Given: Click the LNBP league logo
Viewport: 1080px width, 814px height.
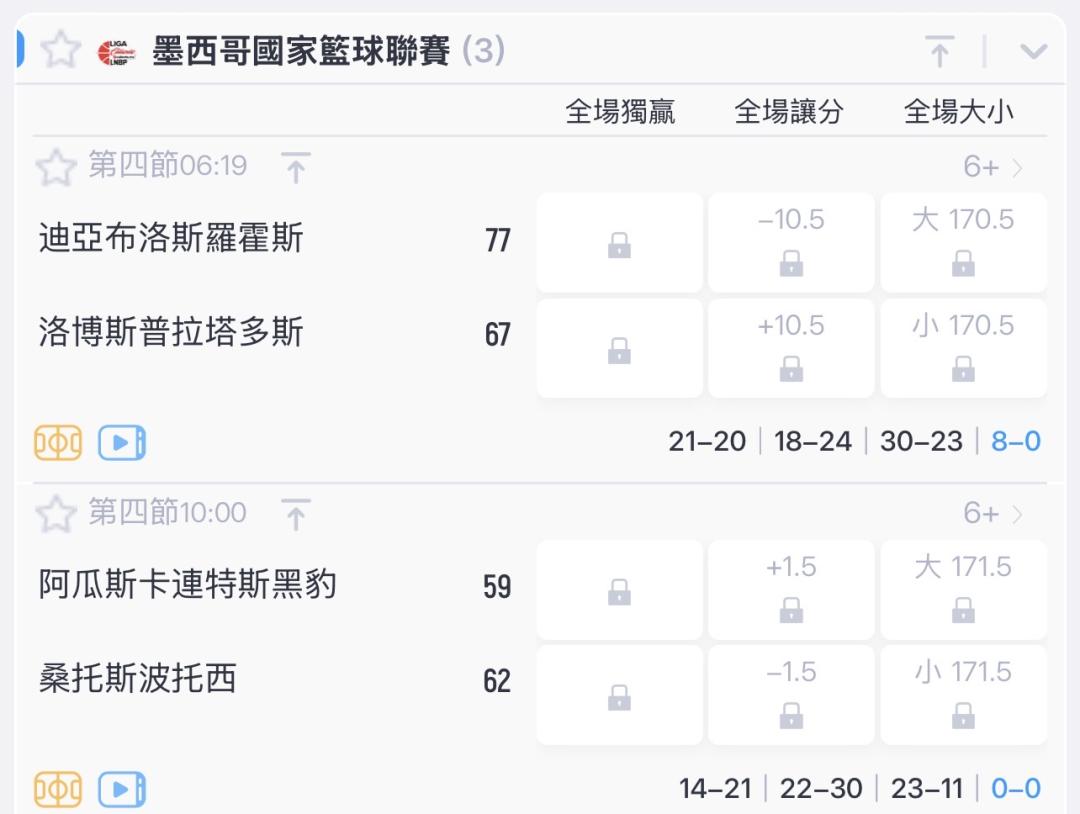Looking at the screenshot, I should 116,52.
